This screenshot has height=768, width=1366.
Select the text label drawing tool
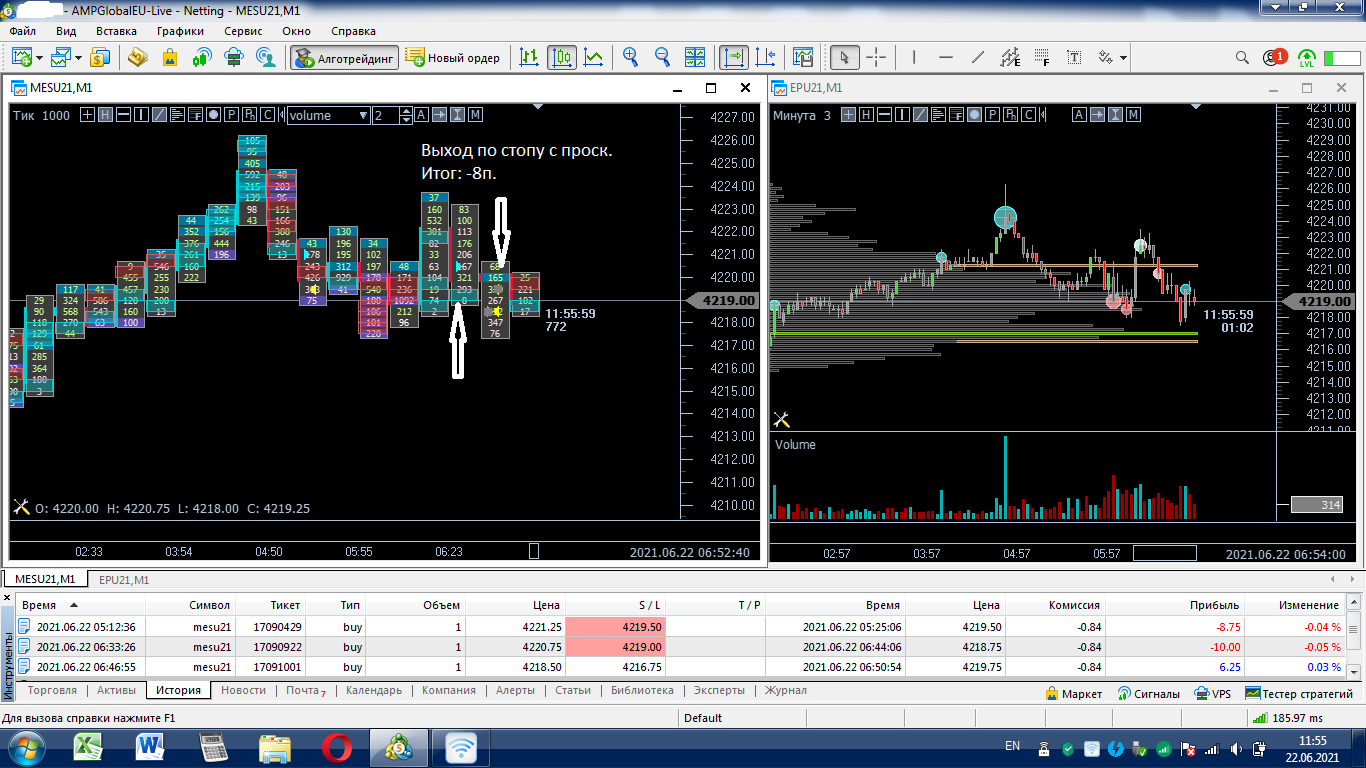click(1074, 57)
